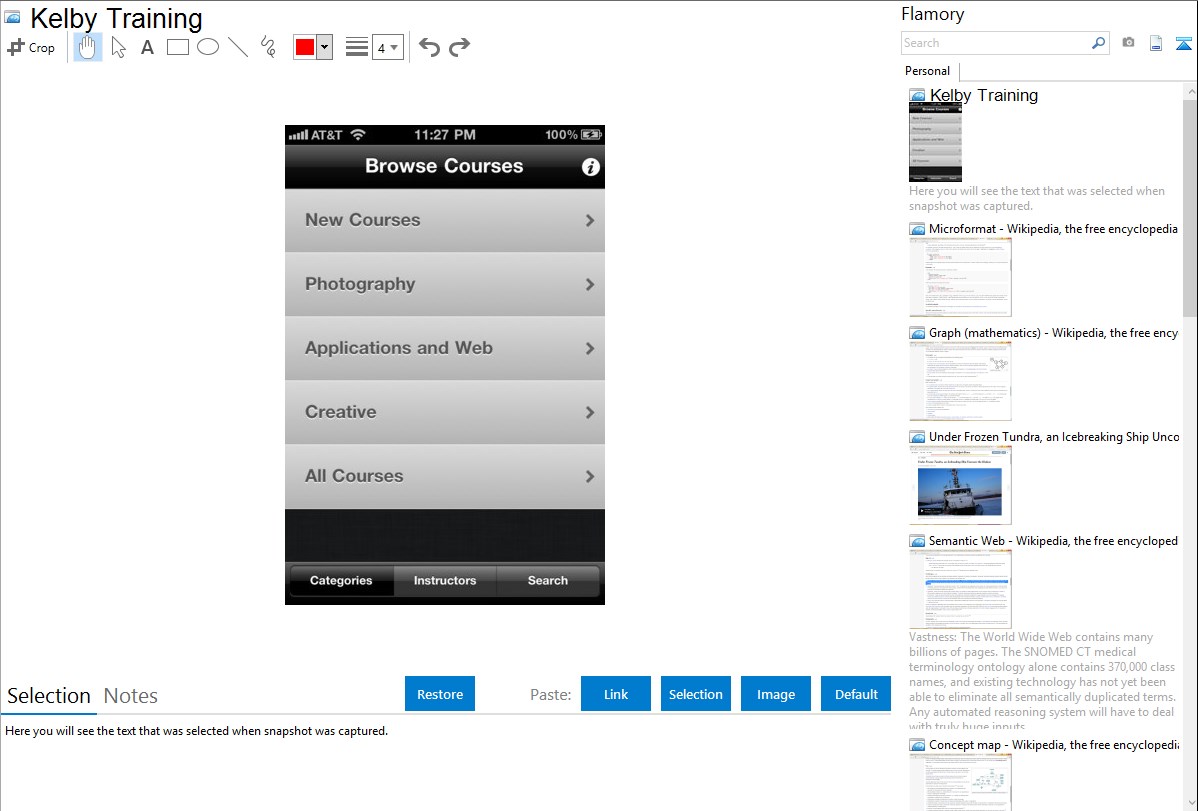Pick the ellipse shape tool
The image size is (1198, 811).
[x=208, y=47]
